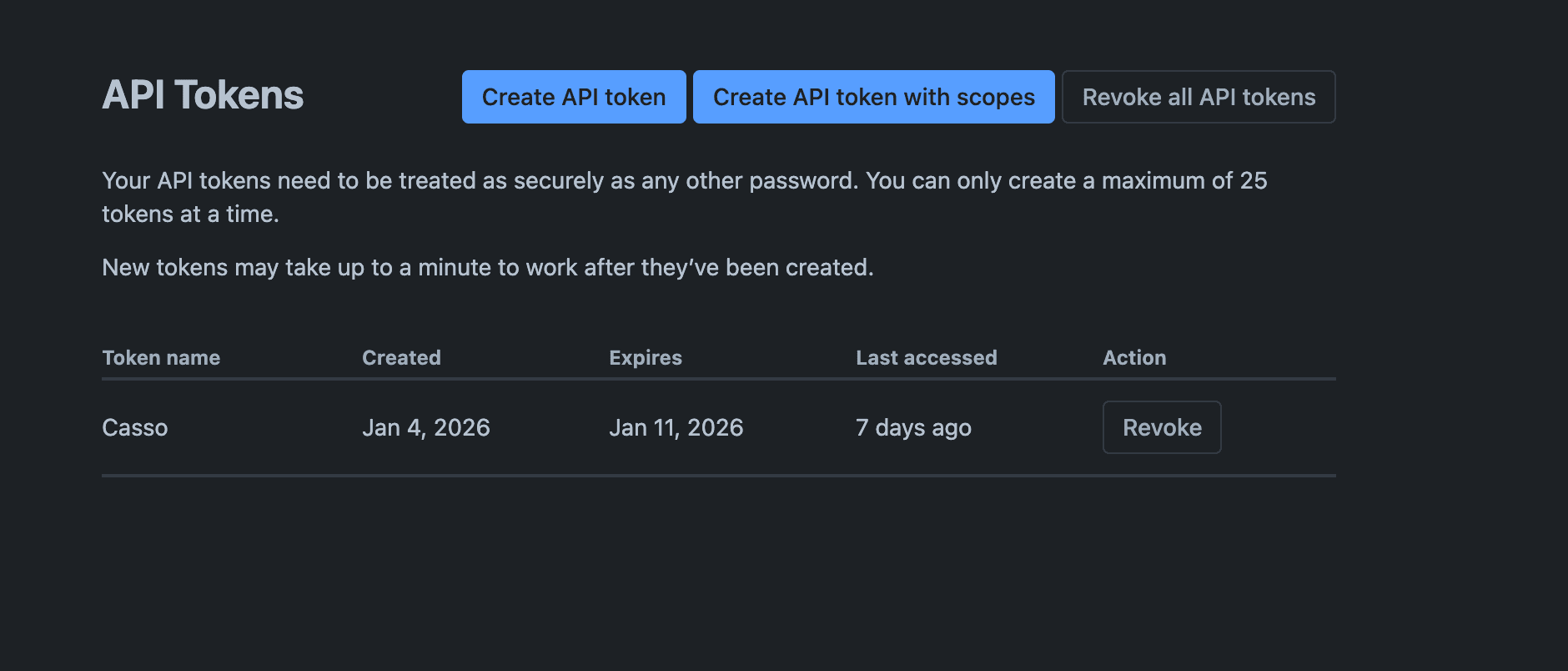Click the Action column header
The height and width of the screenshot is (671, 1568).
click(1134, 357)
